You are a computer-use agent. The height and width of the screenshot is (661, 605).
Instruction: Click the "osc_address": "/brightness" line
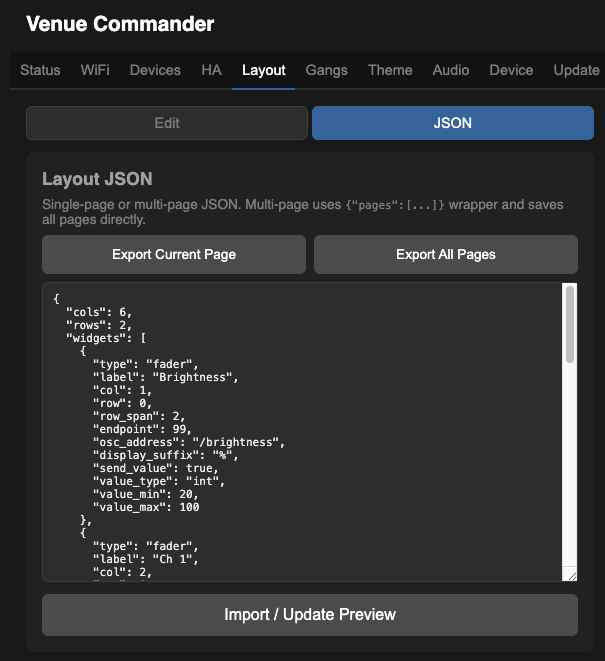coord(189,442)
